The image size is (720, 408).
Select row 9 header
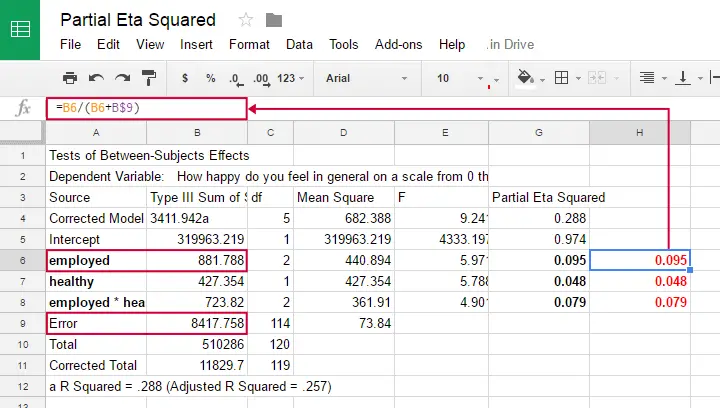(22, 324)
